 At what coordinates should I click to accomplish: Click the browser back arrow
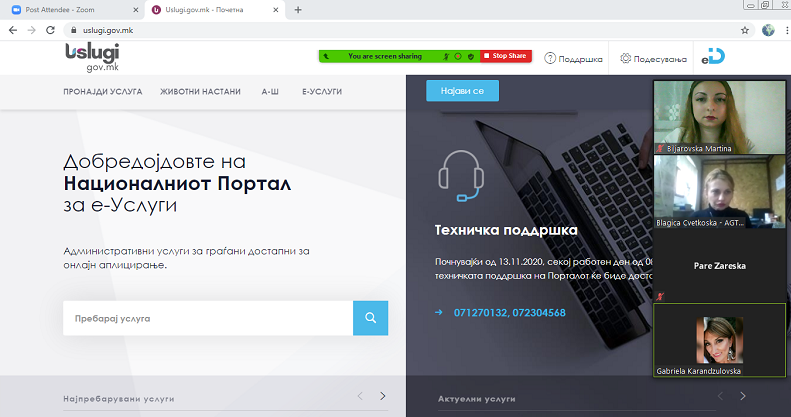point(11,30)
